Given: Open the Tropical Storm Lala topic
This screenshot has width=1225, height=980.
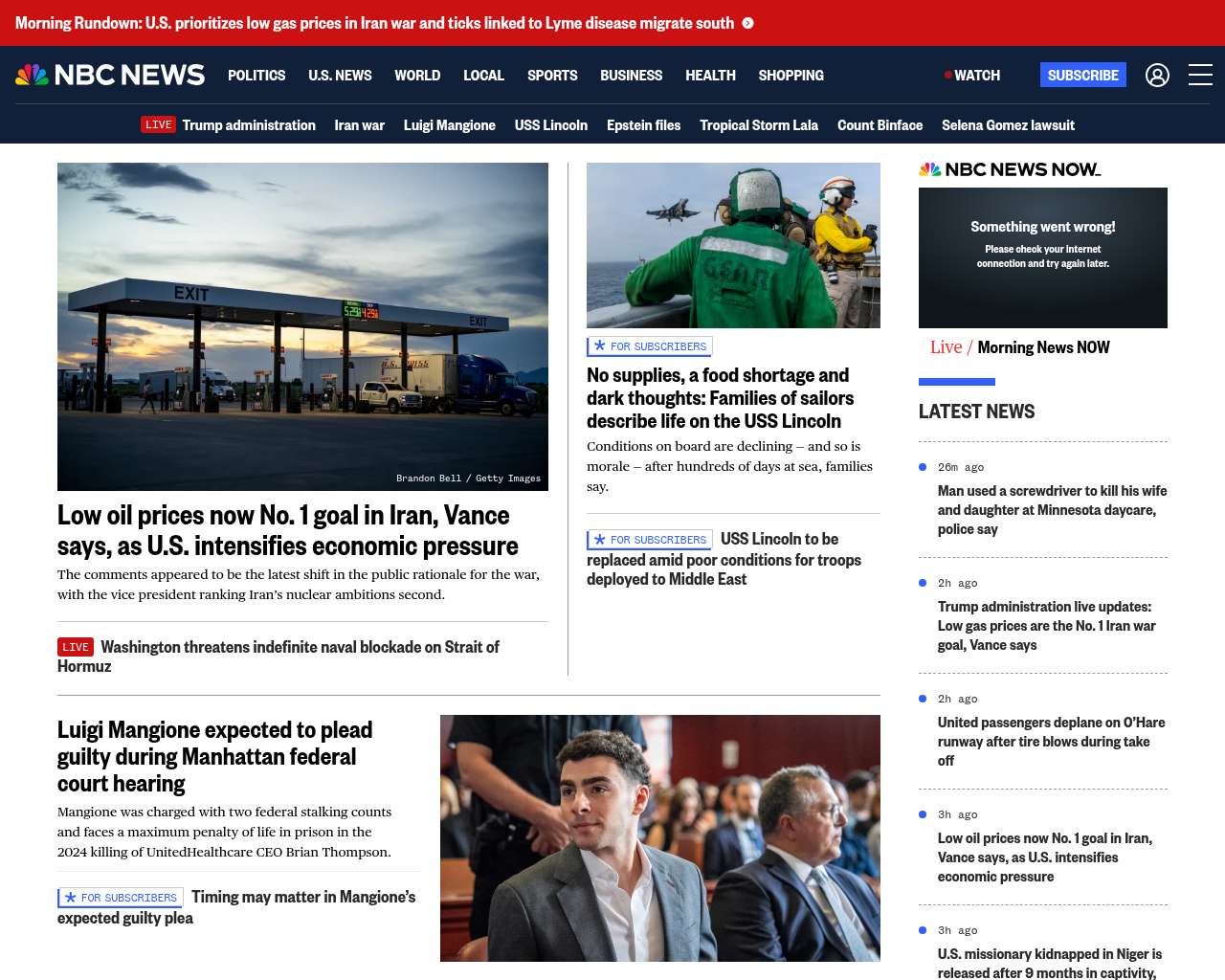Looking at the screenshot, I should click(x=759, y=124).
